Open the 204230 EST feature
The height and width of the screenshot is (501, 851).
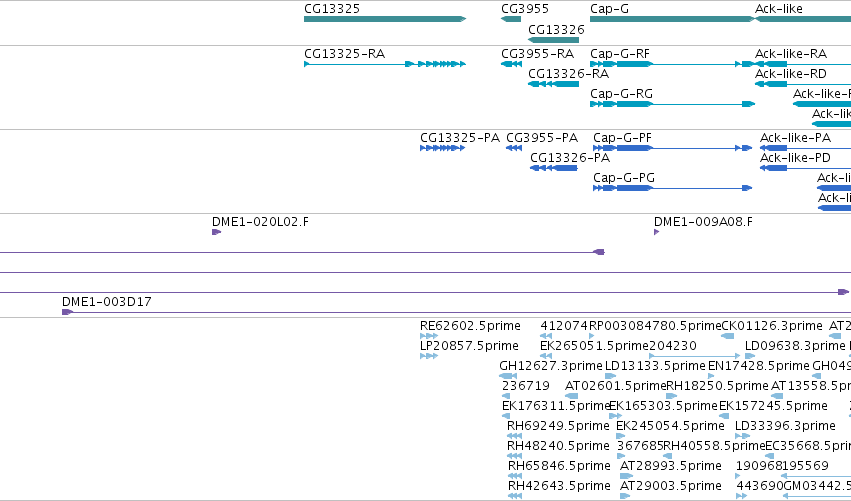(x=694, y=356)
